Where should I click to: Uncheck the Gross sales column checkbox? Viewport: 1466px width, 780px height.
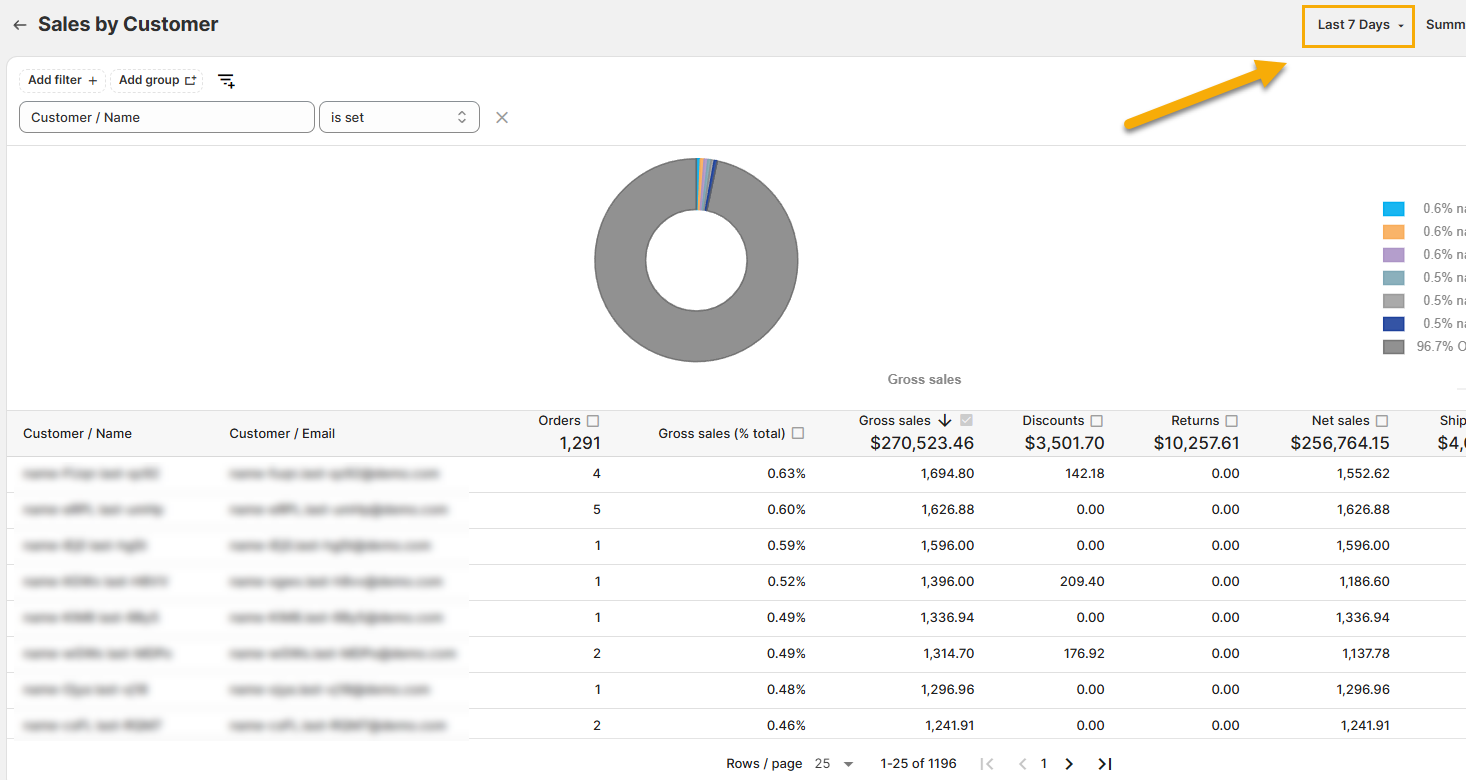[966, 421]
